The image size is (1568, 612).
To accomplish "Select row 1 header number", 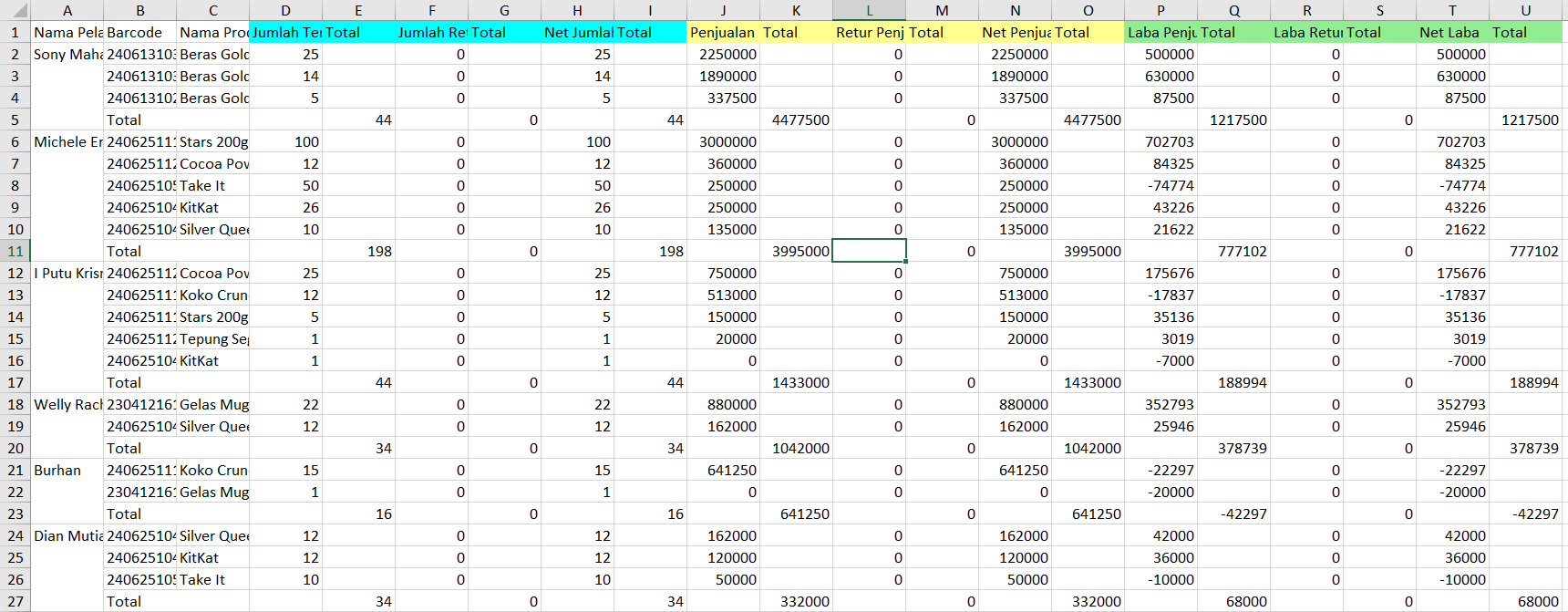I will [15, 32].
